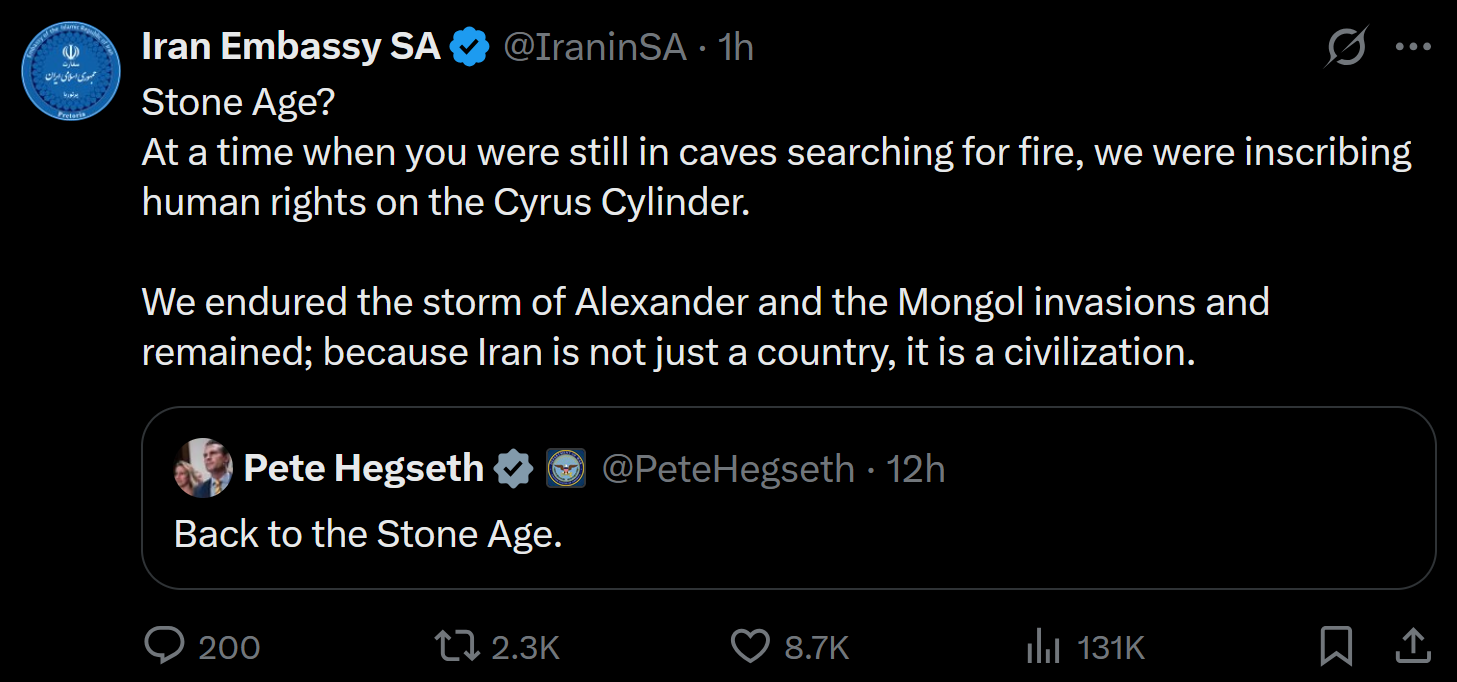
Task: Click the Pete Hegseth display name
Action: pos(364,468)
